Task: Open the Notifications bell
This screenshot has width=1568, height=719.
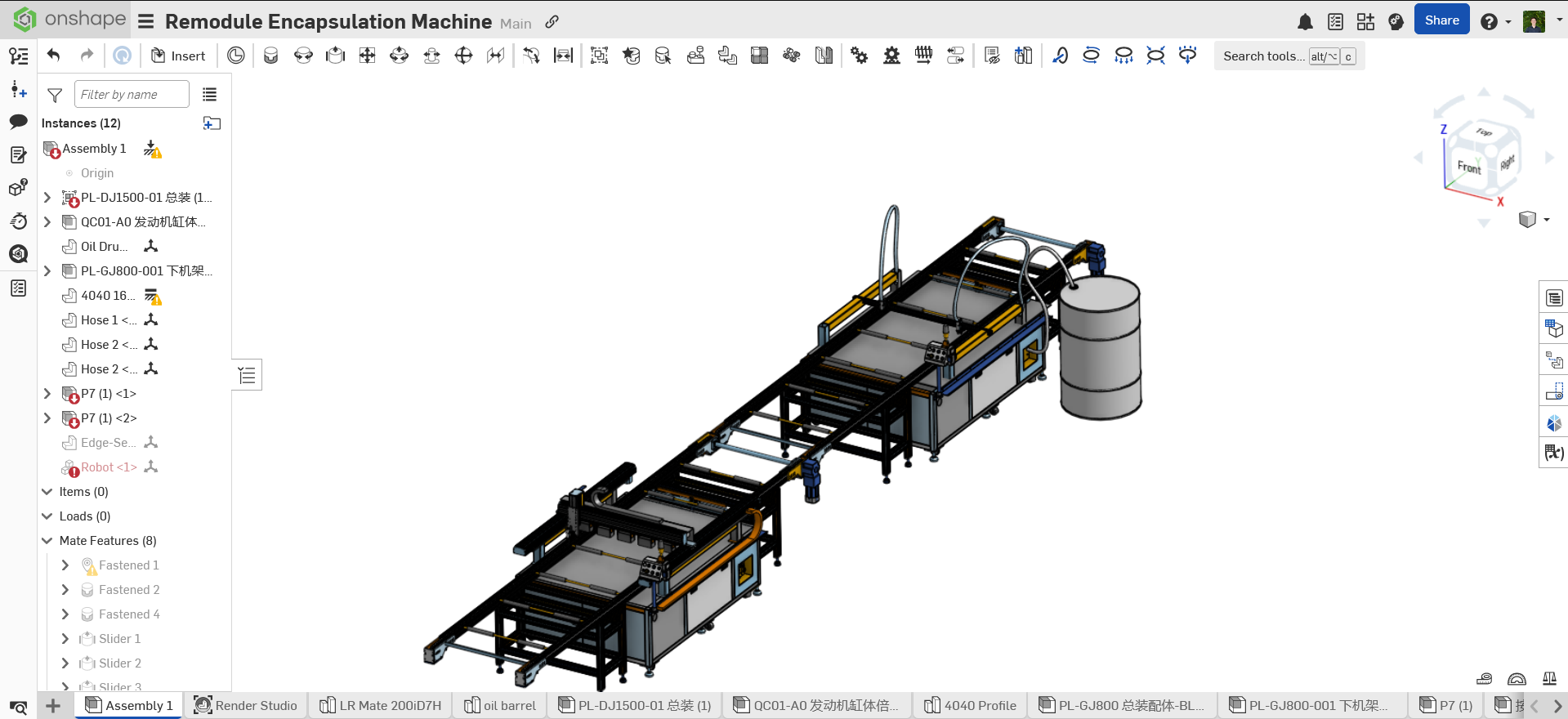Action: click(1305, 22)
